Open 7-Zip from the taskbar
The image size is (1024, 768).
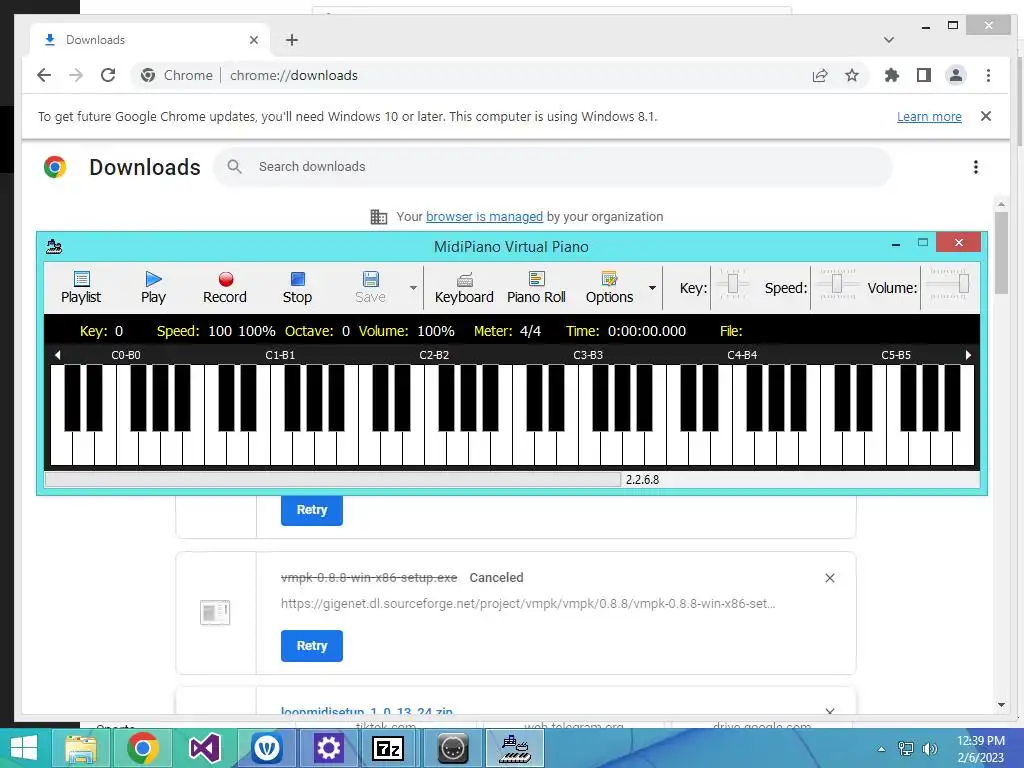(389, 748)
